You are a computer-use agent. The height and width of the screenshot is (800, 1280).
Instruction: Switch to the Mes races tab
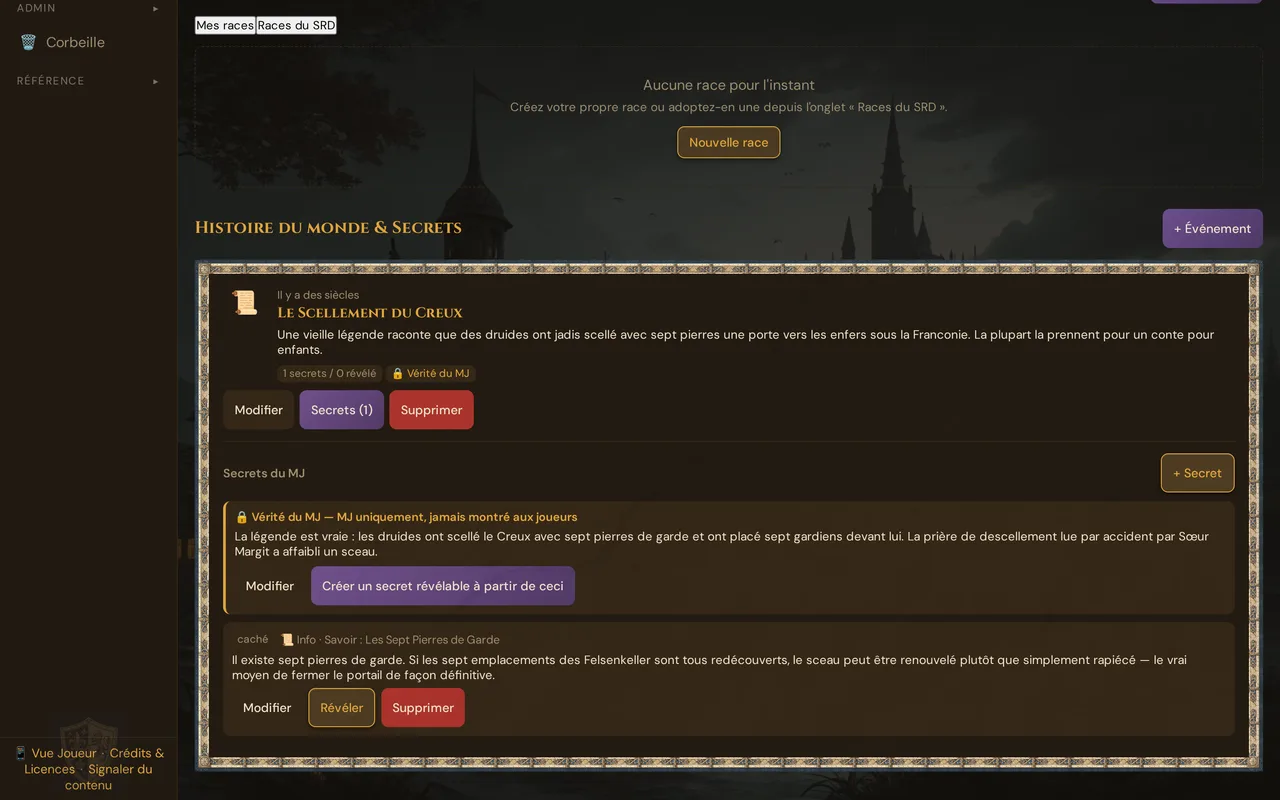(x=225, y=25)
